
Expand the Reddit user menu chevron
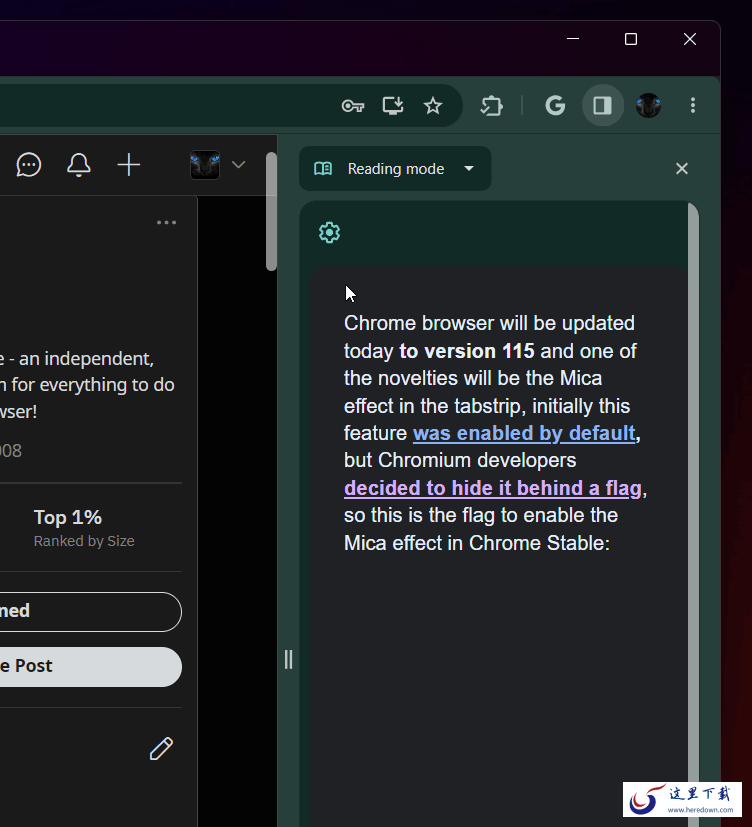(x=238, y=165)
